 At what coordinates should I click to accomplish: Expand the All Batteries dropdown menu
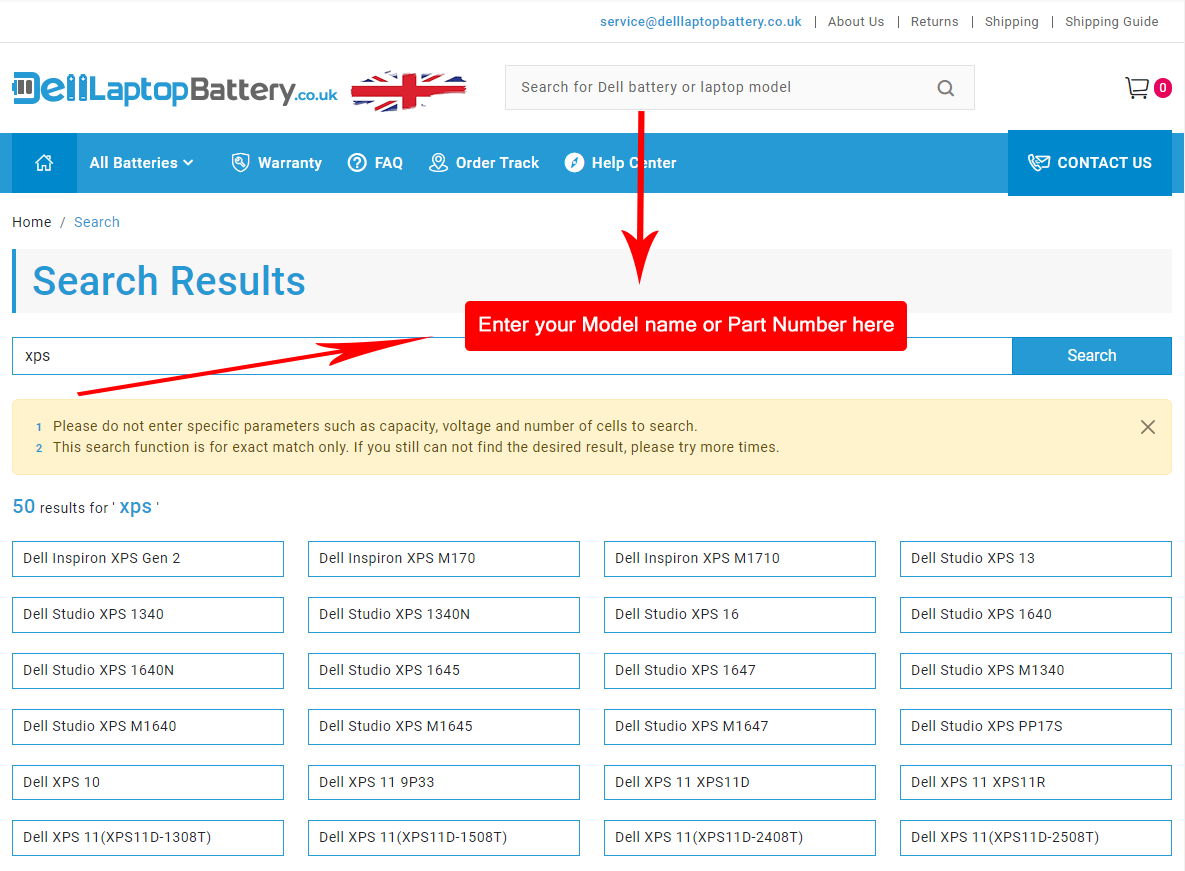(x=141, y=162)
